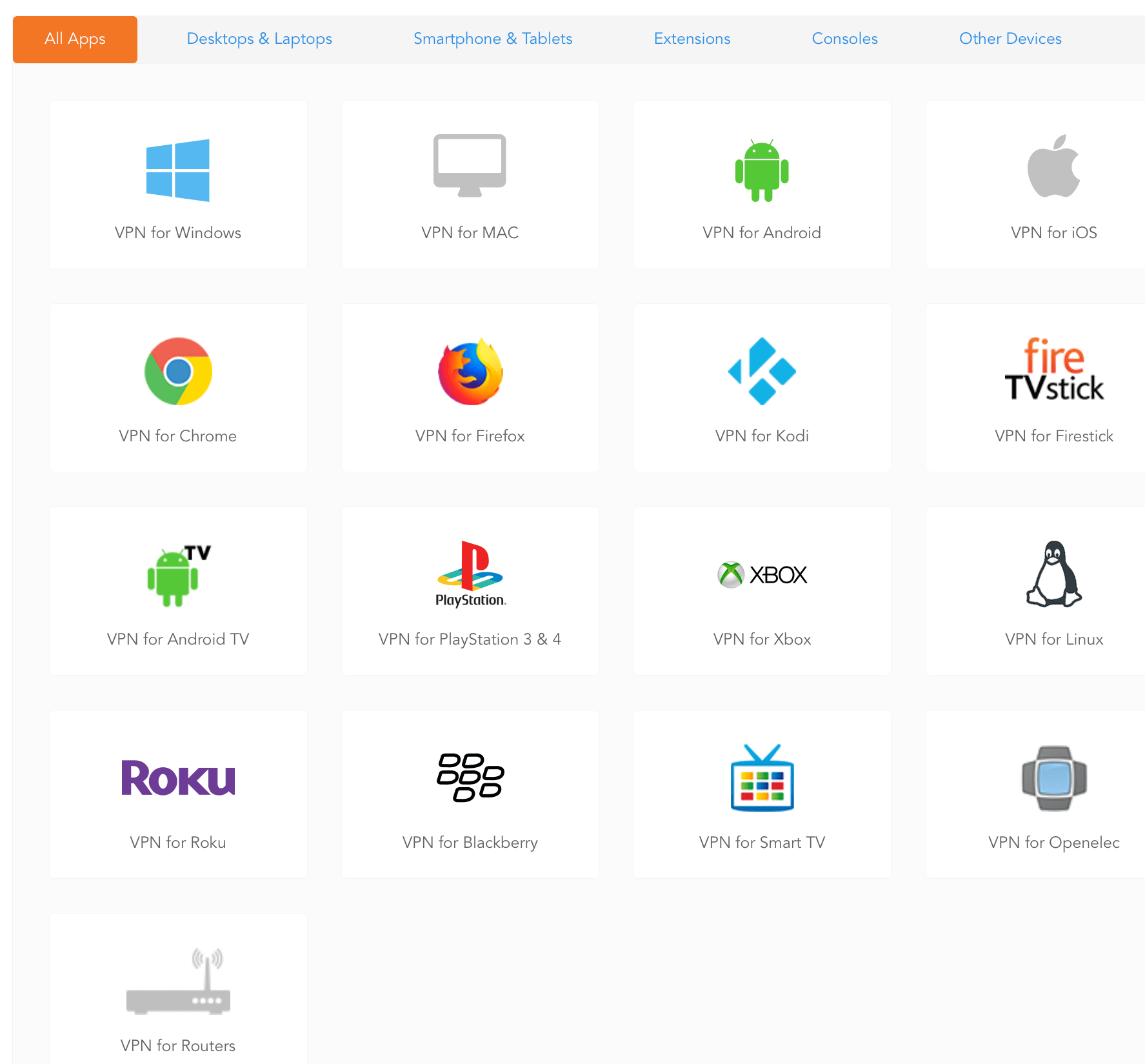Click VPN for PlayStation 3 & 4 text
This screenshot has width=1145, height=1064.
[470, 639]
